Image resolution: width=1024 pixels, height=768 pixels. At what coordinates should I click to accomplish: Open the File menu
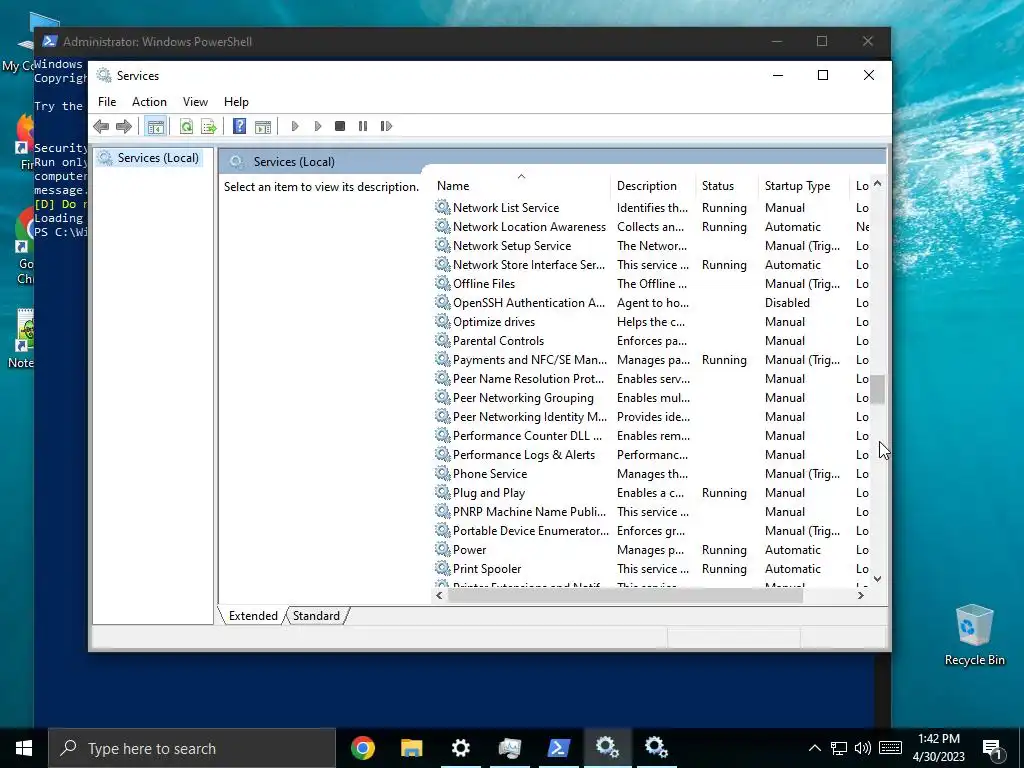point(107,102)
